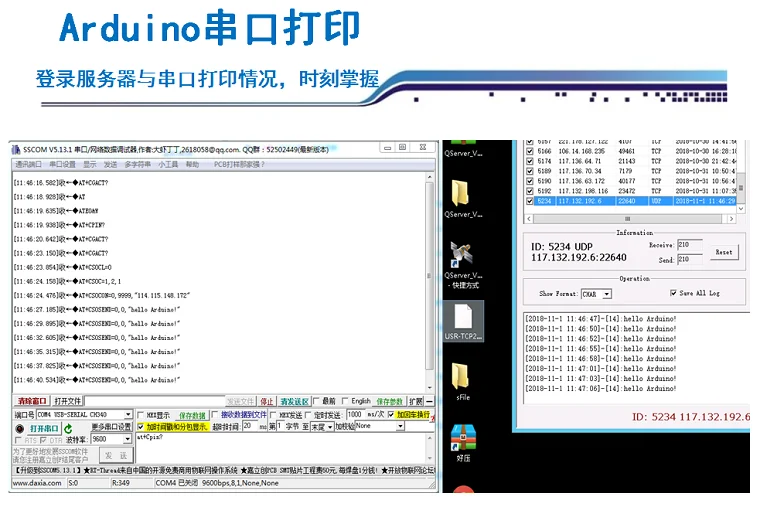The width and height of the screenshot is (760, 524).
Task: Open the 好压 archive app icon
Action: pos(463,438)
